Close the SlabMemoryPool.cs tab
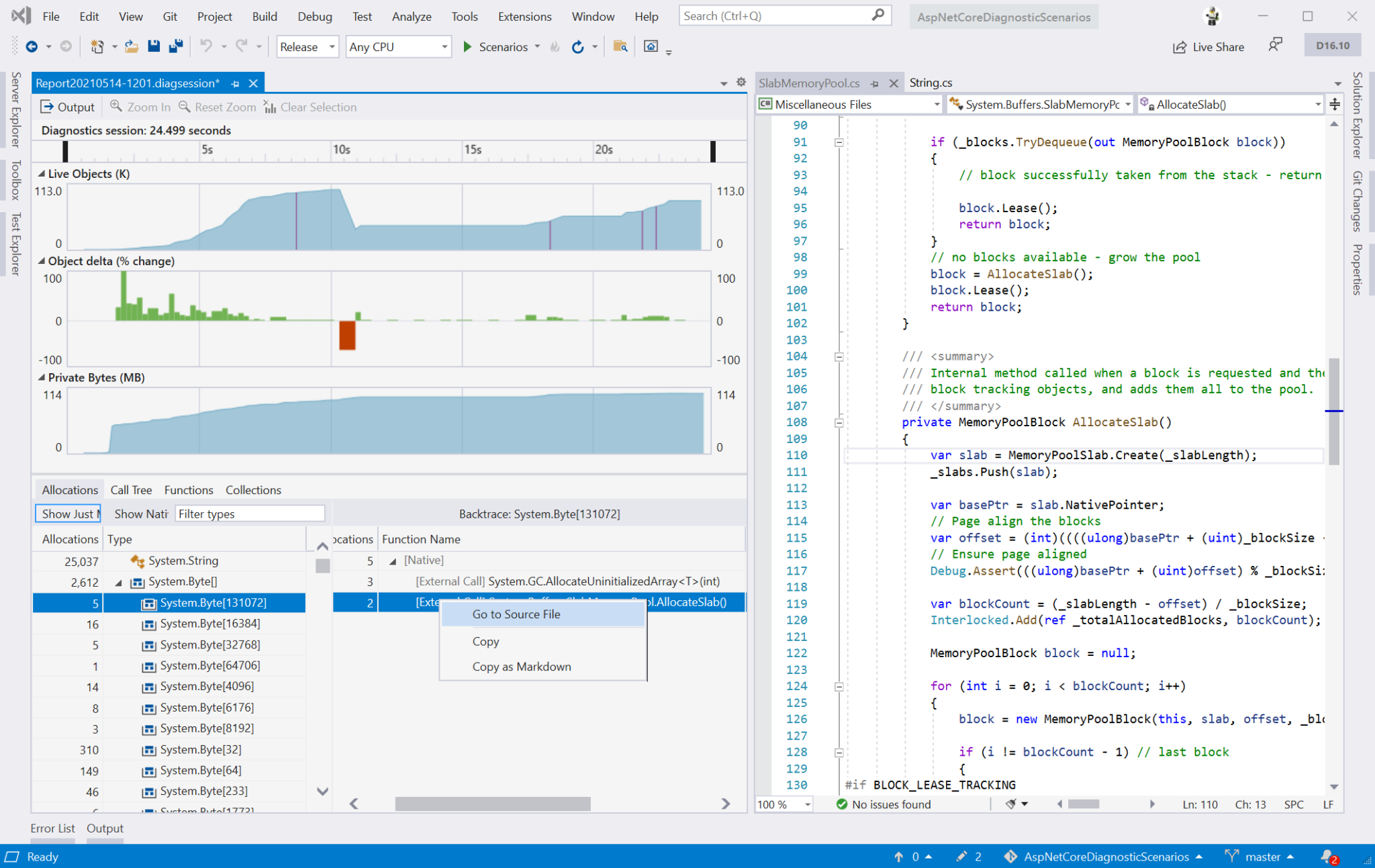1375x868 pixels. (x=894, y=83)
